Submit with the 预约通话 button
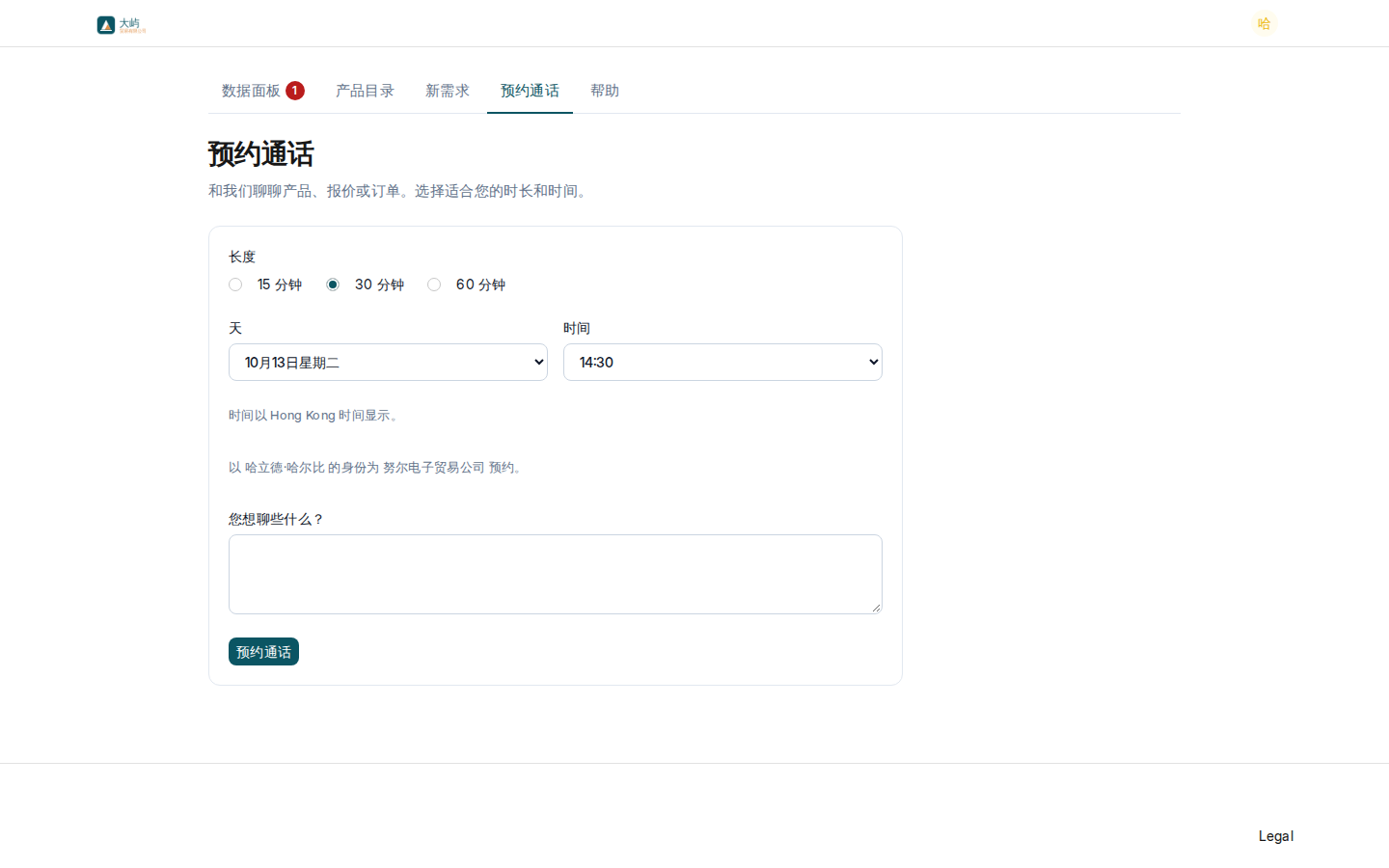1389x868 pixels. coord(263,652)
